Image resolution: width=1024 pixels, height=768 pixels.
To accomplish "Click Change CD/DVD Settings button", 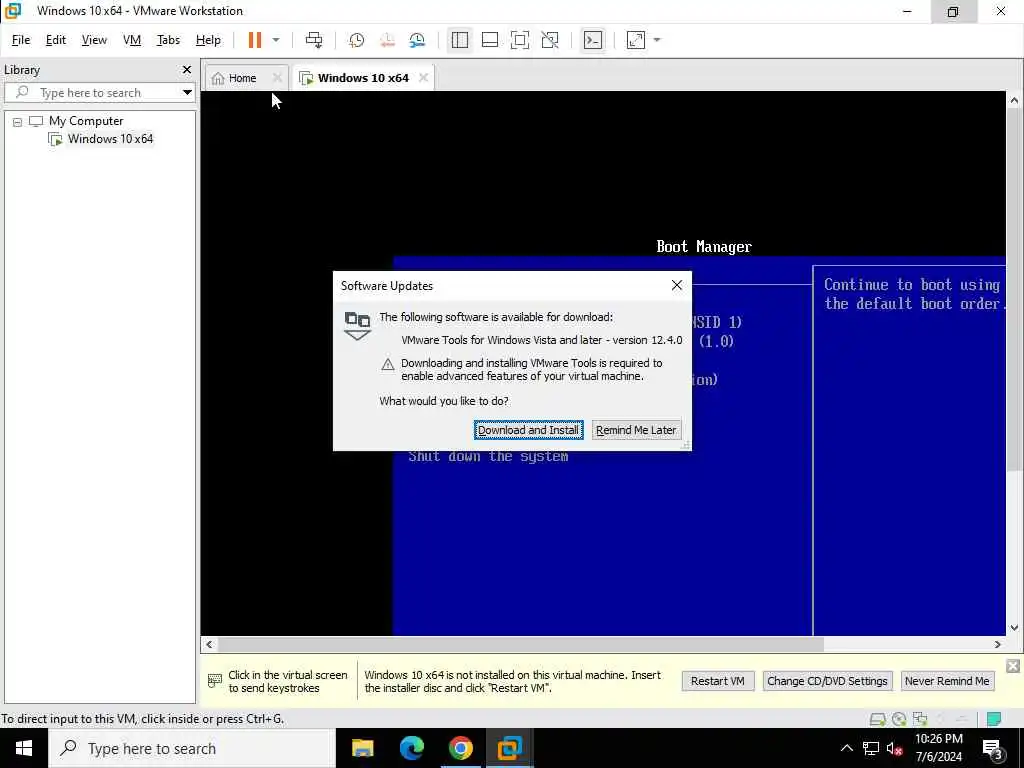I will [x=827, y=680].
